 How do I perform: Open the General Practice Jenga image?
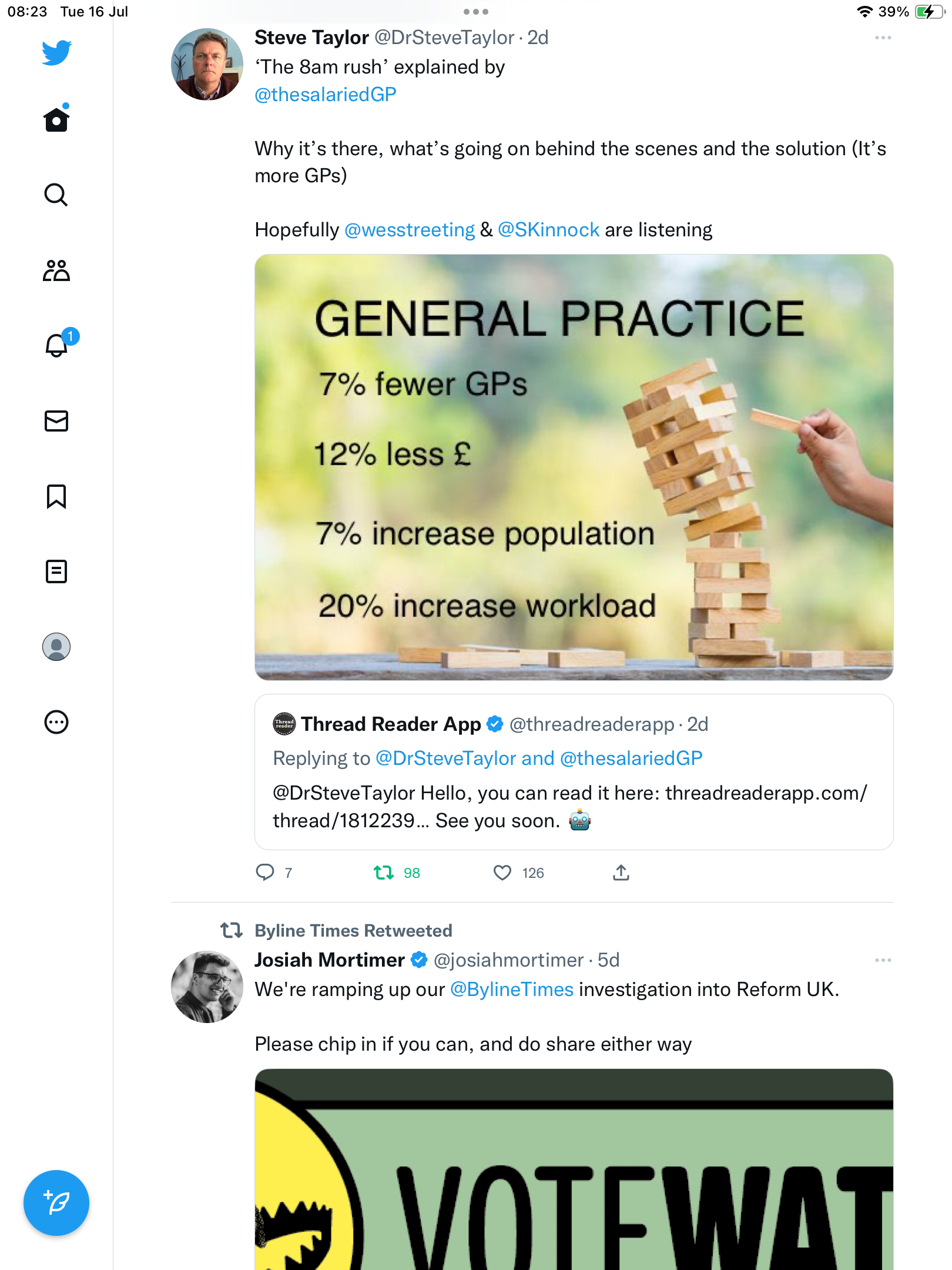click(574, 467)
